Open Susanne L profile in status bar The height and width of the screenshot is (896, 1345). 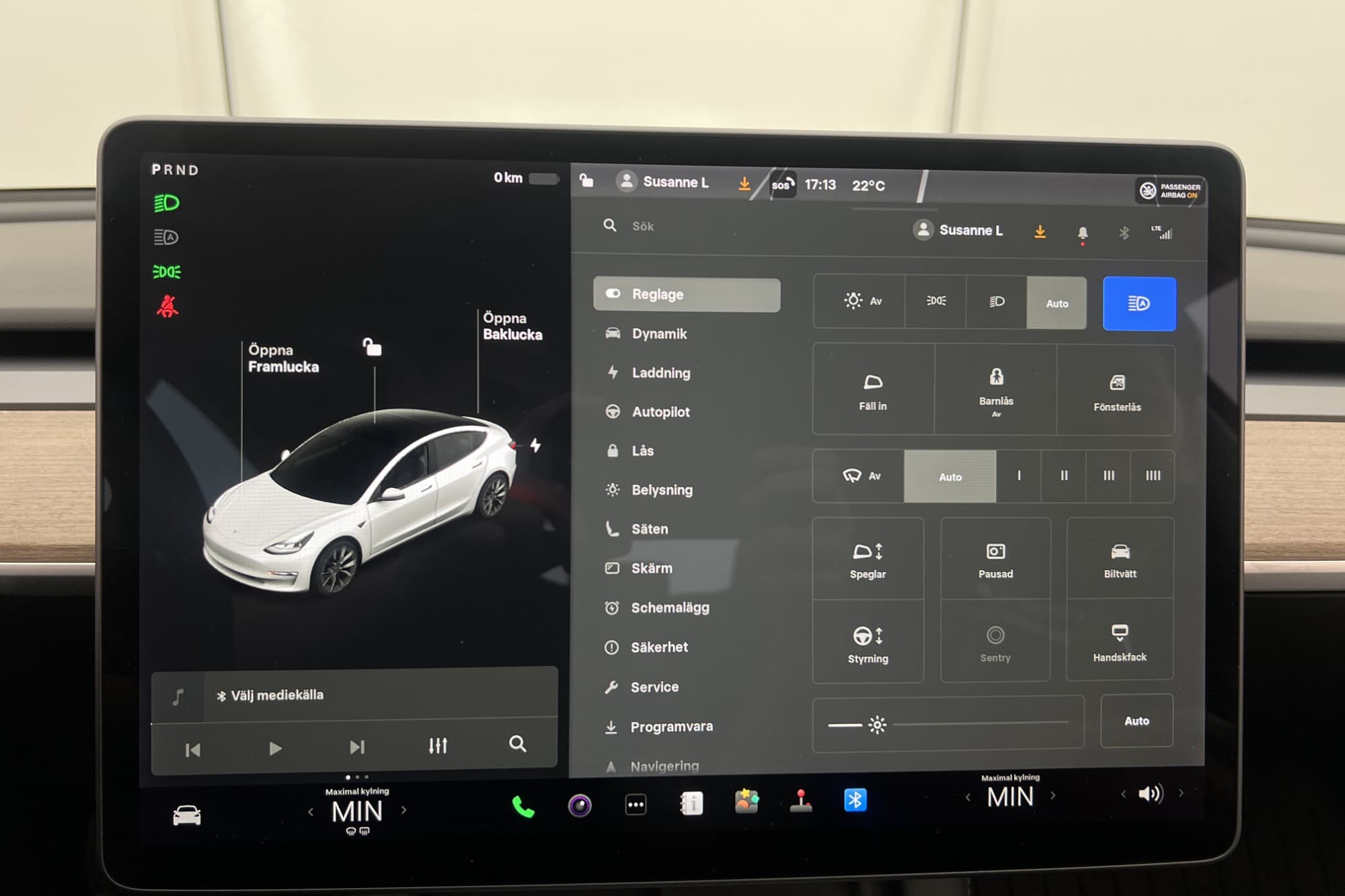pyautogui.click(x=663, y=181)
